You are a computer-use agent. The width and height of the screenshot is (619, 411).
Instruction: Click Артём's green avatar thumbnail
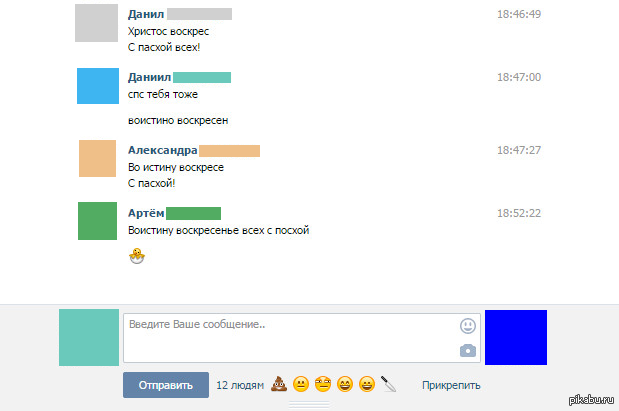click(x=98, y=221)
